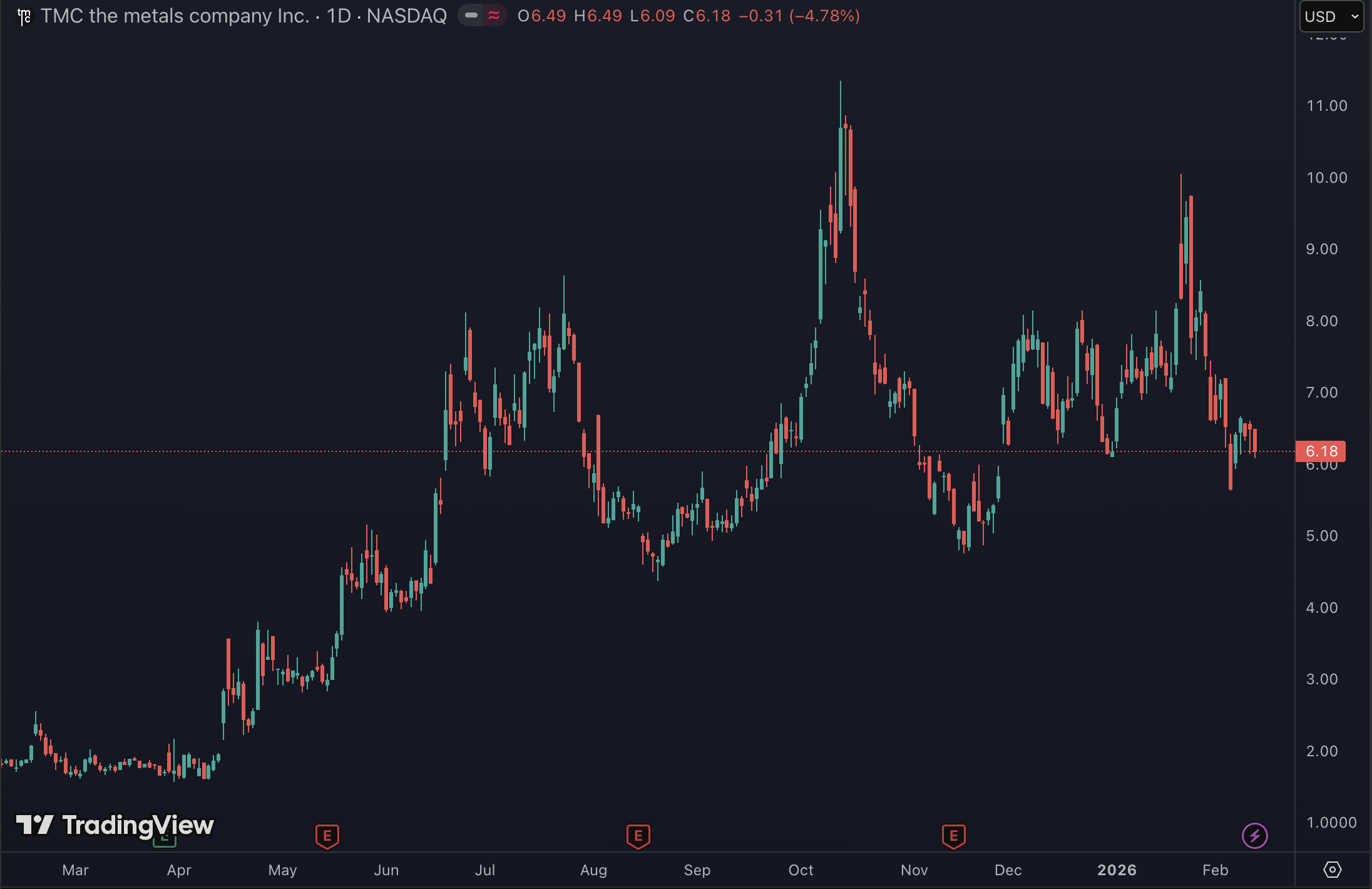Click the red approximately-equal status icon
The width and height of the screenshot is (1372, 889).
pyautogui.click(x=494, y=16)
